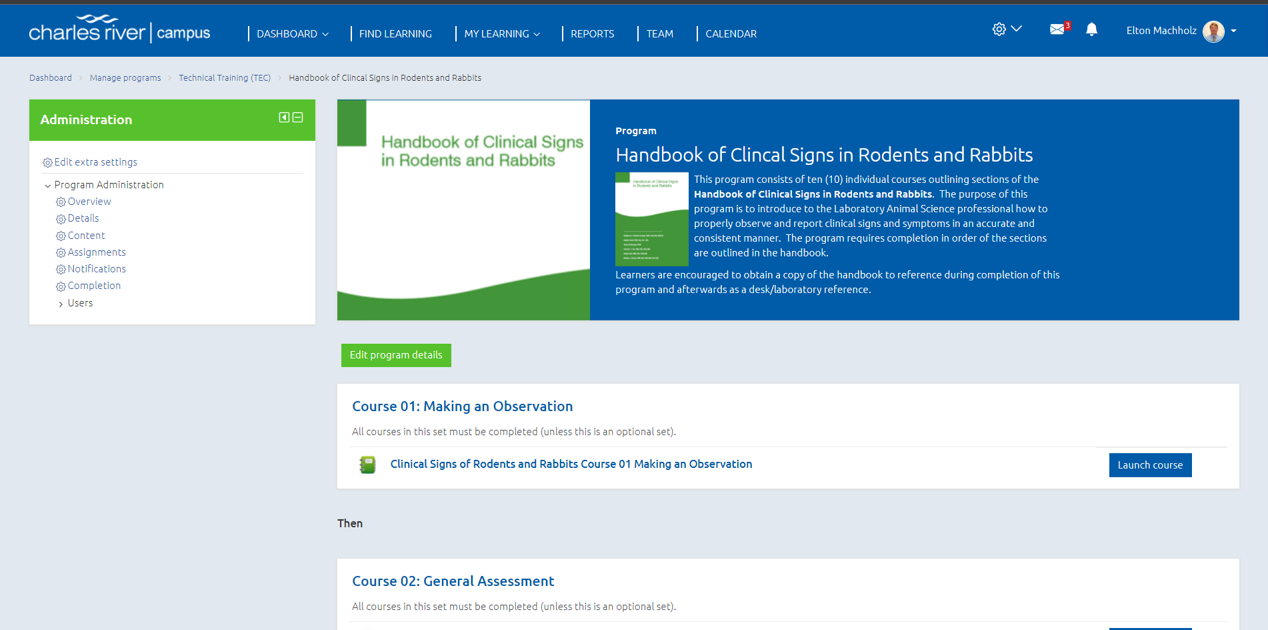
Task: Click the green book icon for Course 01
Action: (368, 465)
